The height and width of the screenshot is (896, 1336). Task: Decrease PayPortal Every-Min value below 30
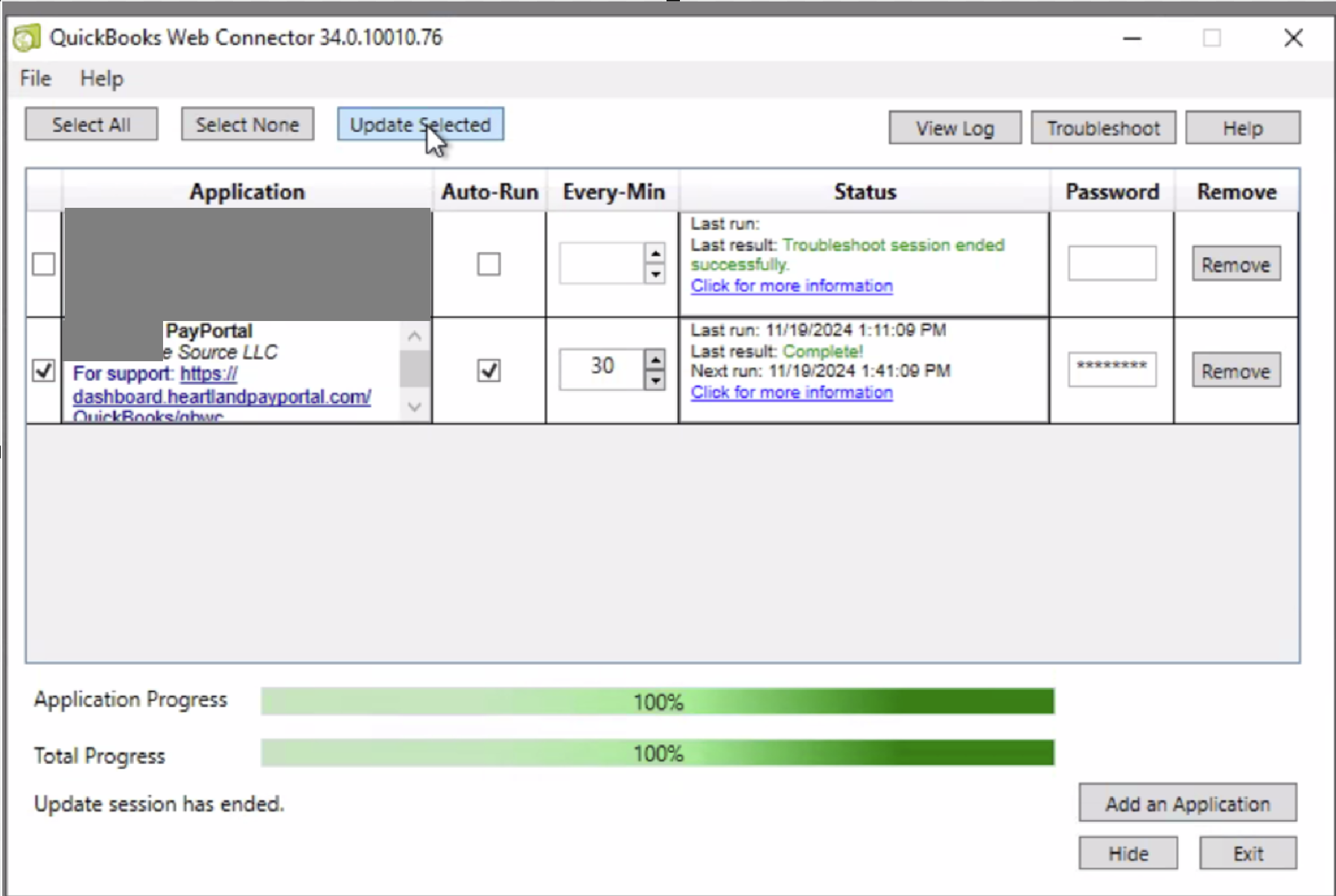[655, 381]
